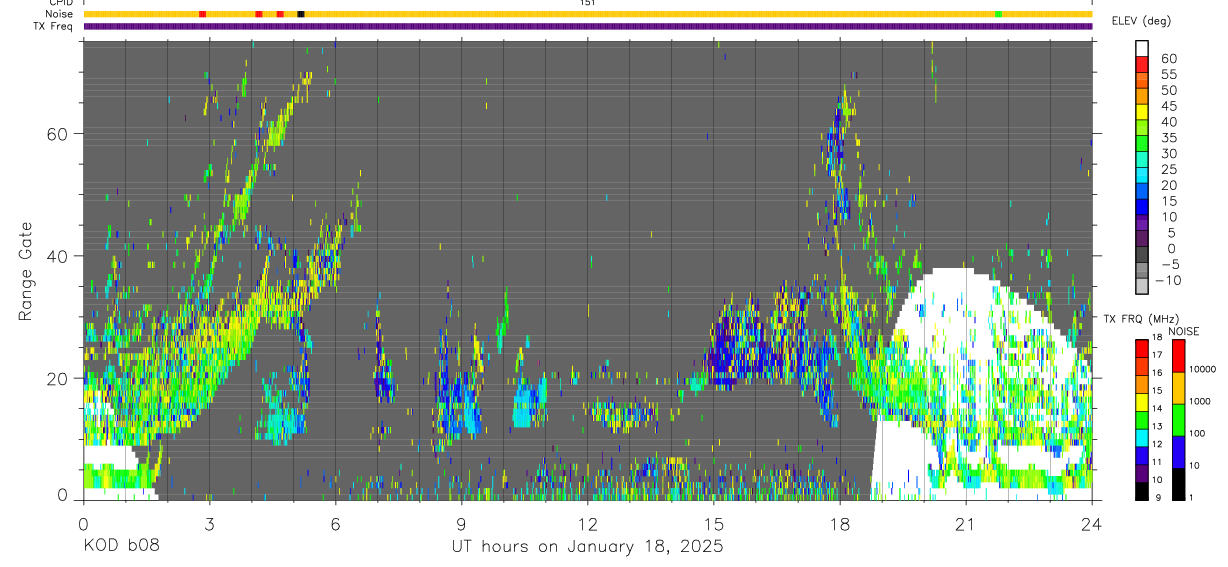
Task: Click the green marker on the Noise bar
Action: [998, 14]
